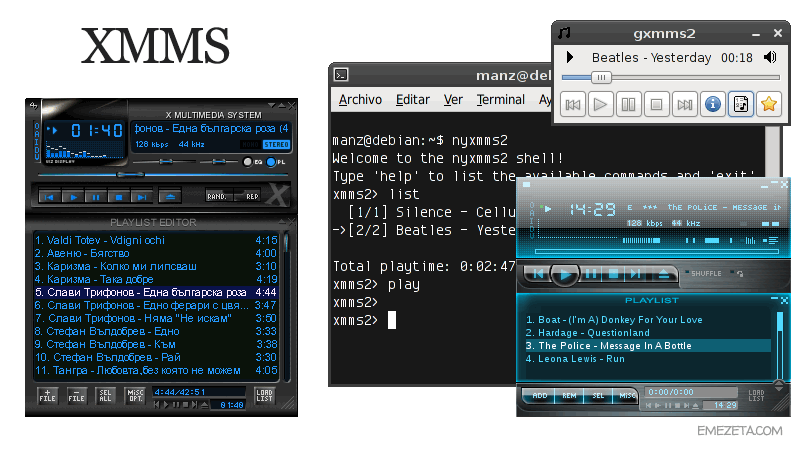This screenshot has height=450, width=800.
Task: Stop playback in black XMMS player
Action: (x=119, y=197)
